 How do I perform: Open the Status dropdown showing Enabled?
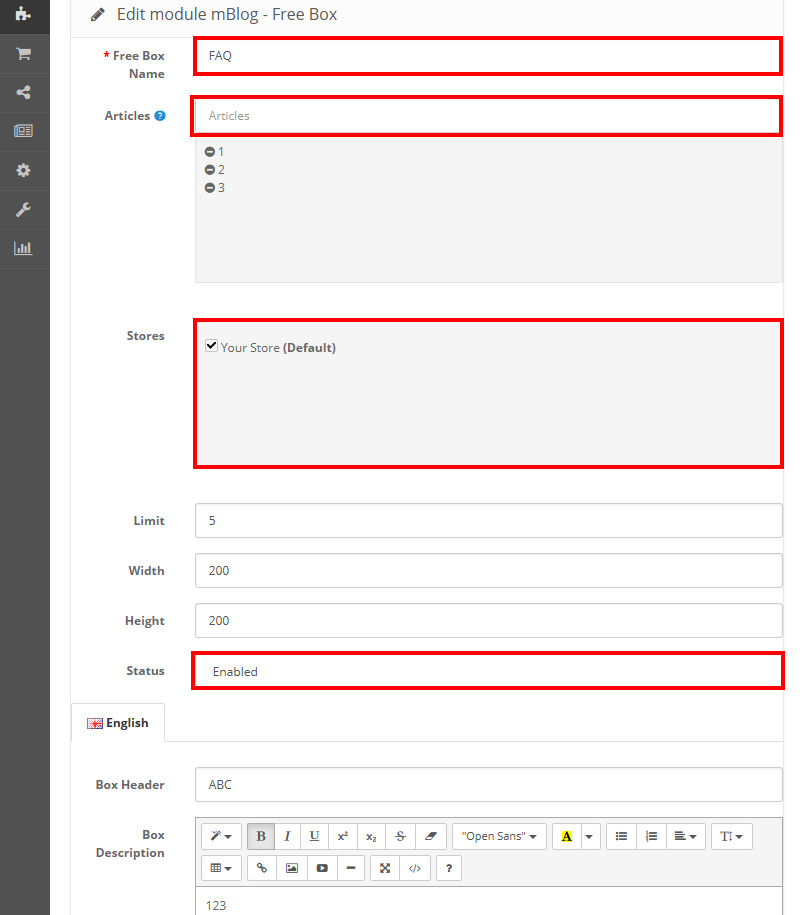[x=487, y=671]
